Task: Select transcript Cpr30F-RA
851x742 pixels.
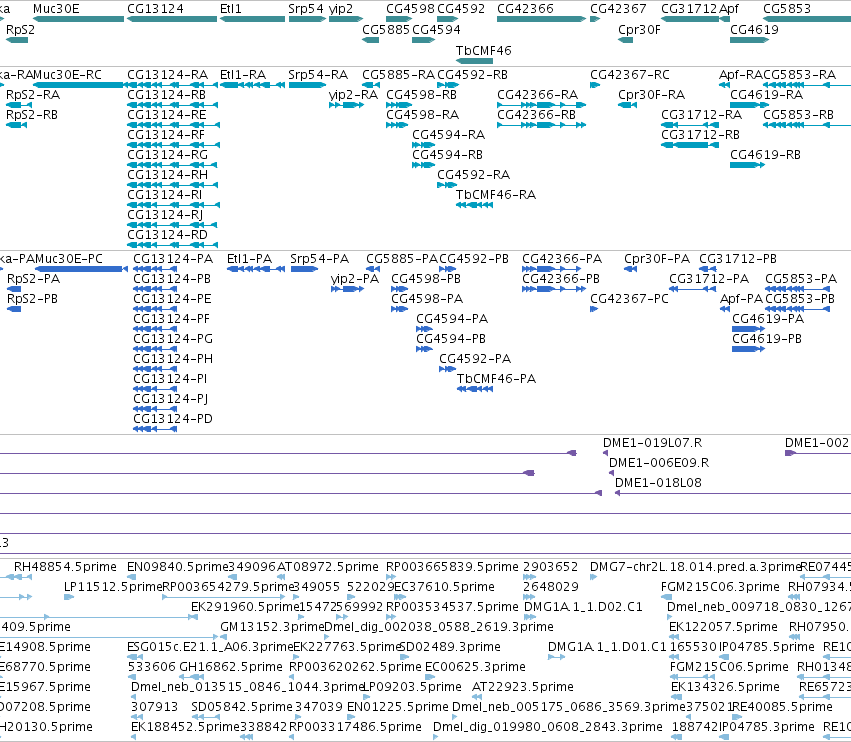Action: click(651, 94)
